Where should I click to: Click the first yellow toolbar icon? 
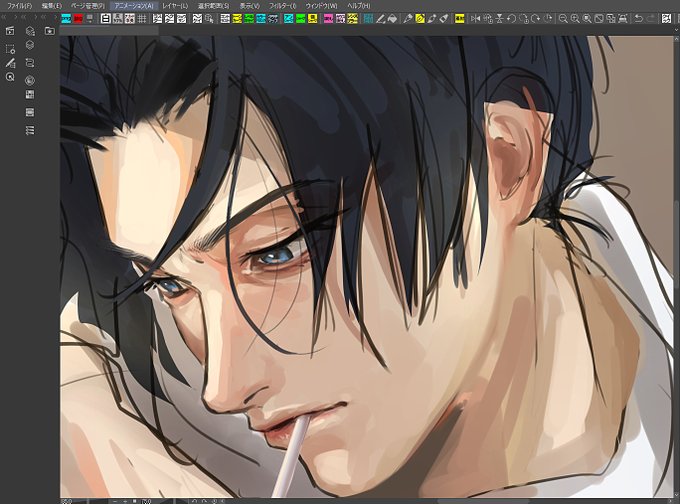coord(237,19)
